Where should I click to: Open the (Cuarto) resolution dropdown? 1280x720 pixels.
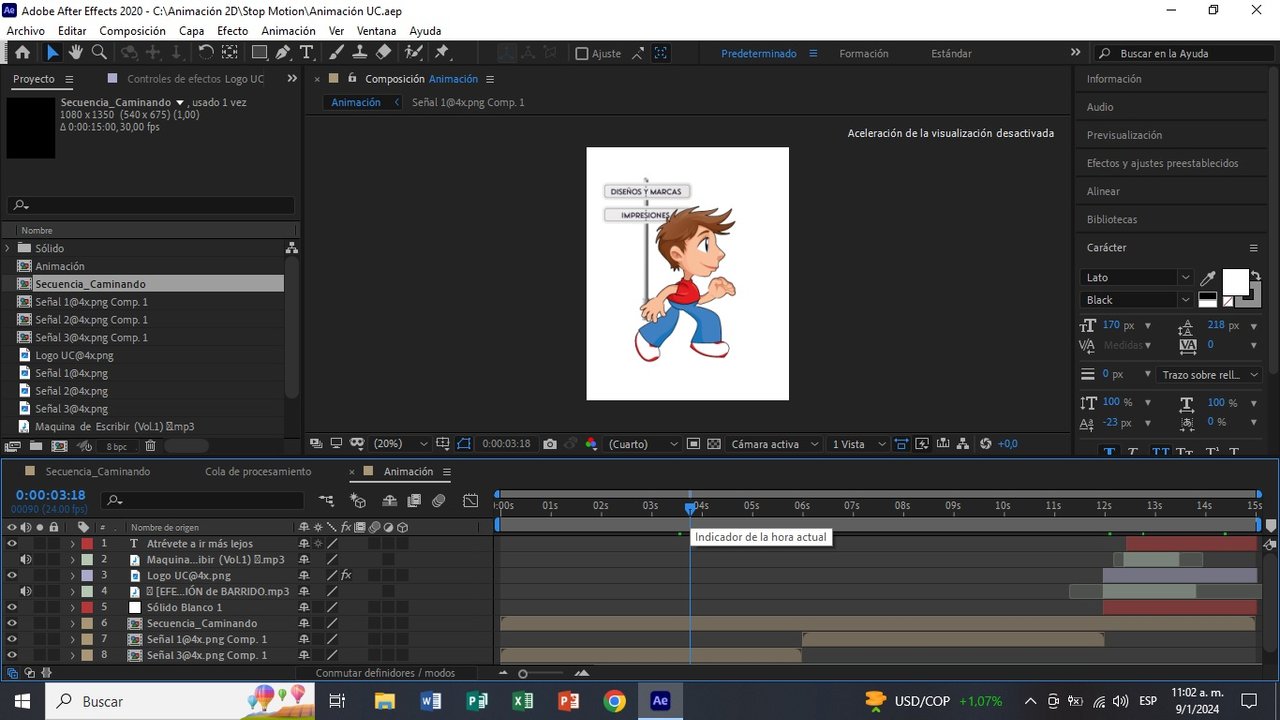(643, 444)
